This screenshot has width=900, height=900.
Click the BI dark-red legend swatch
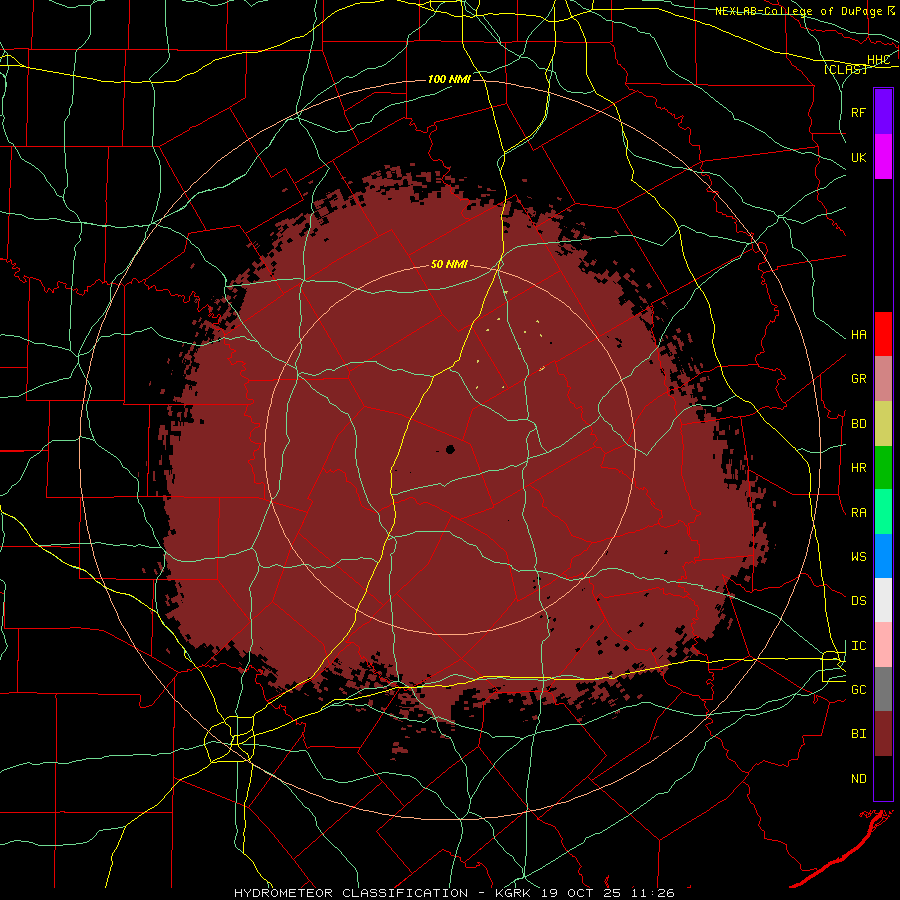point(883,734)
